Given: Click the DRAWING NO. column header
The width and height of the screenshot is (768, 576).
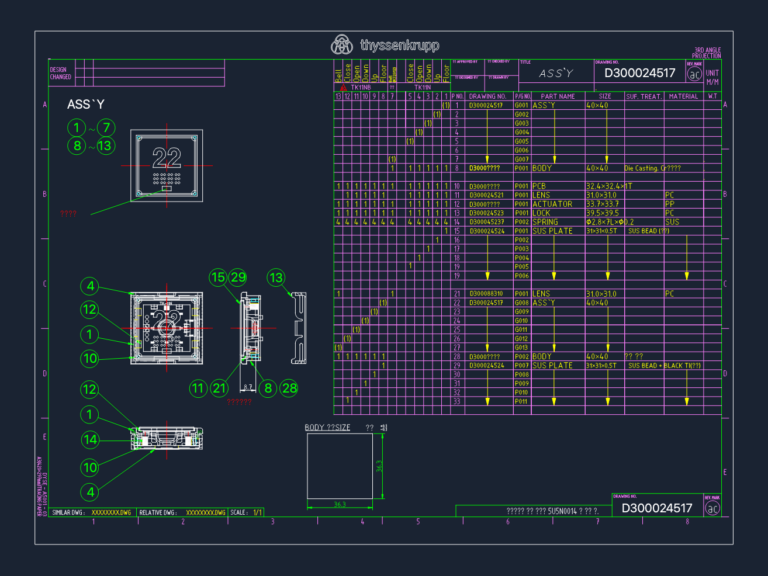Looking at the screenshot, I should pyautogui.click(x=487, y=96).
